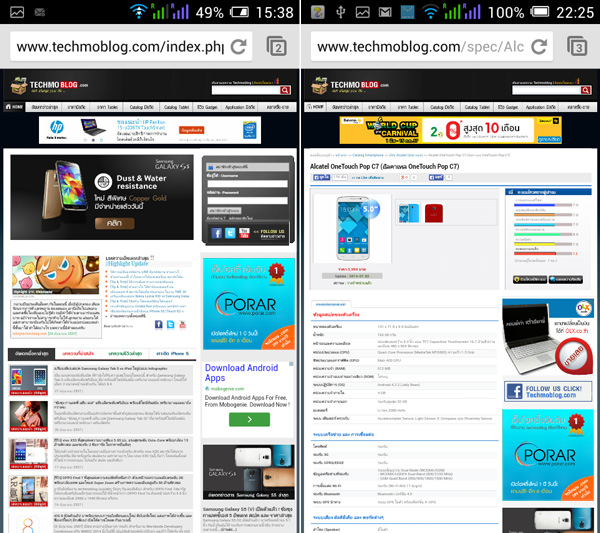Open Cookie Run highlight image
The height and width of the screenshot is (533, 600).
click(55, 275)
